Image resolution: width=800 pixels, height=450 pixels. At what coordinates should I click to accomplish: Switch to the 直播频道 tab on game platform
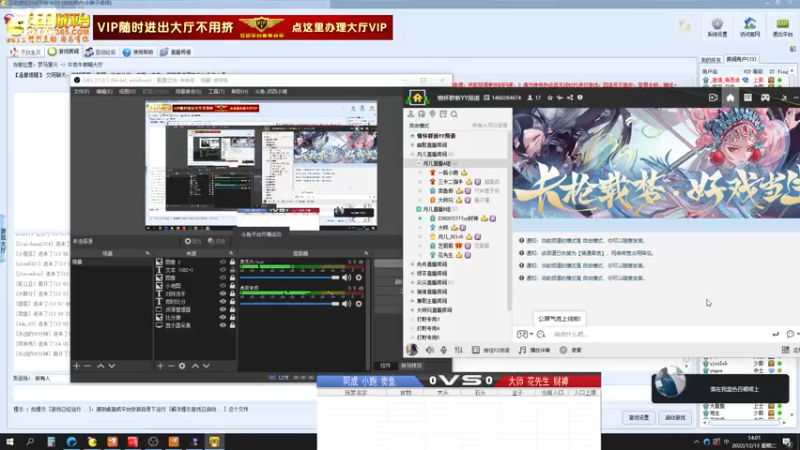coord(176,52)
